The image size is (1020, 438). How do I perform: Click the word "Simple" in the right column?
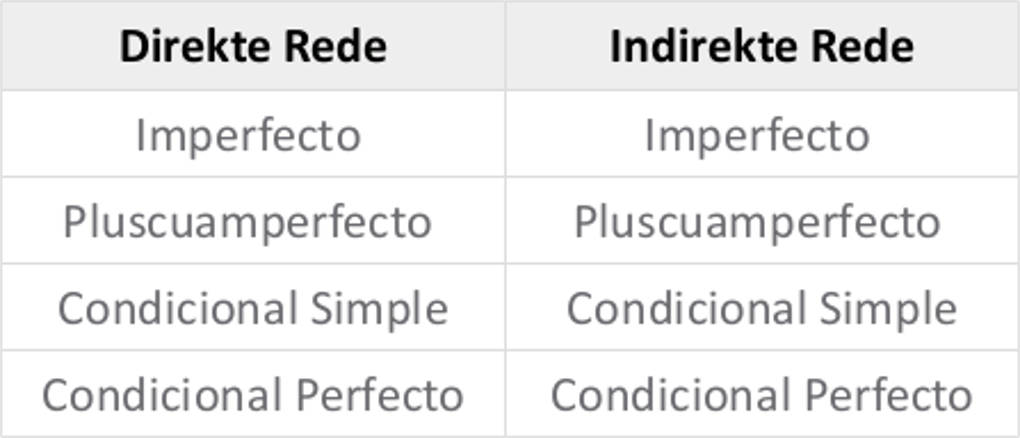[888, 309]
